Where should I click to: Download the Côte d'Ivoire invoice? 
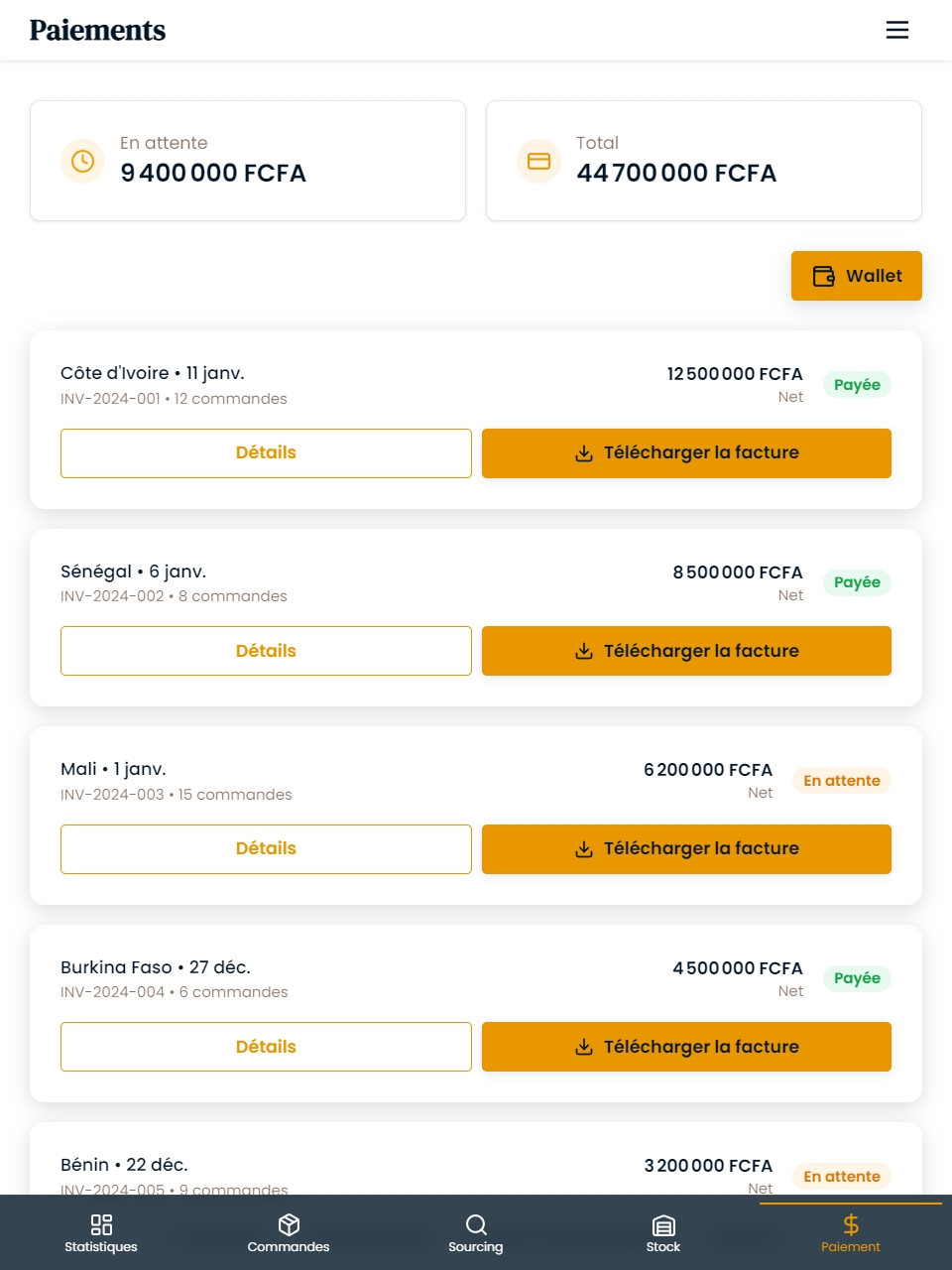(x=686, y=453)
